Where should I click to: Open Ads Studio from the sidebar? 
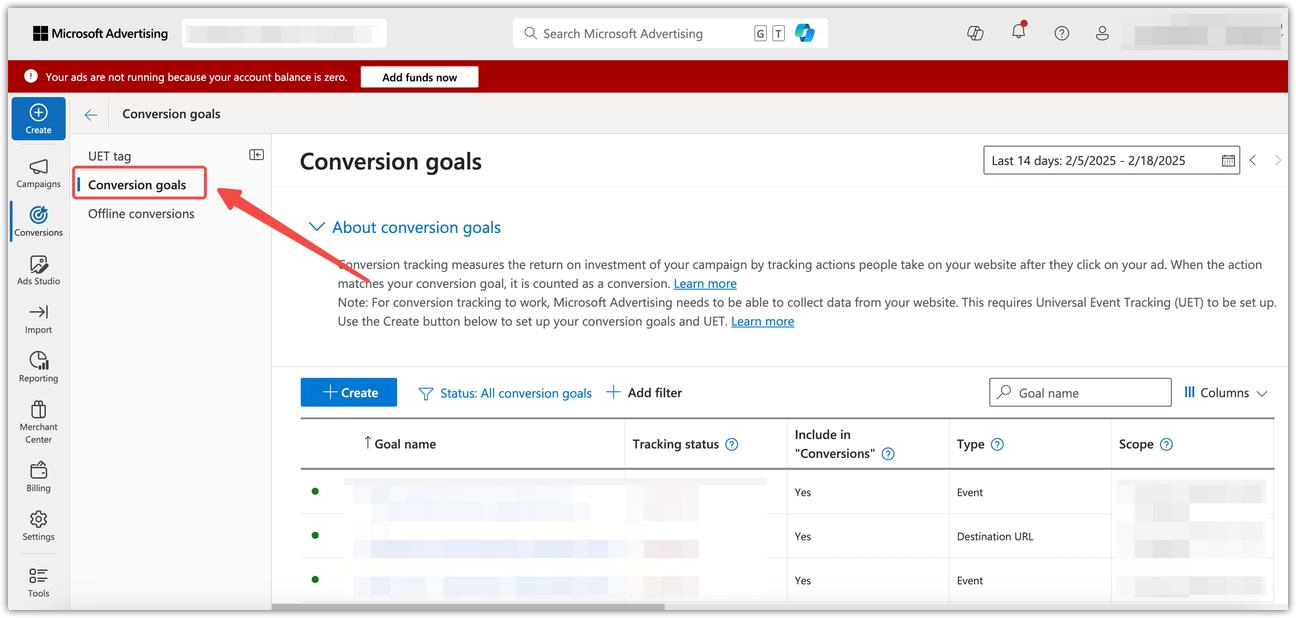point(38,270)
